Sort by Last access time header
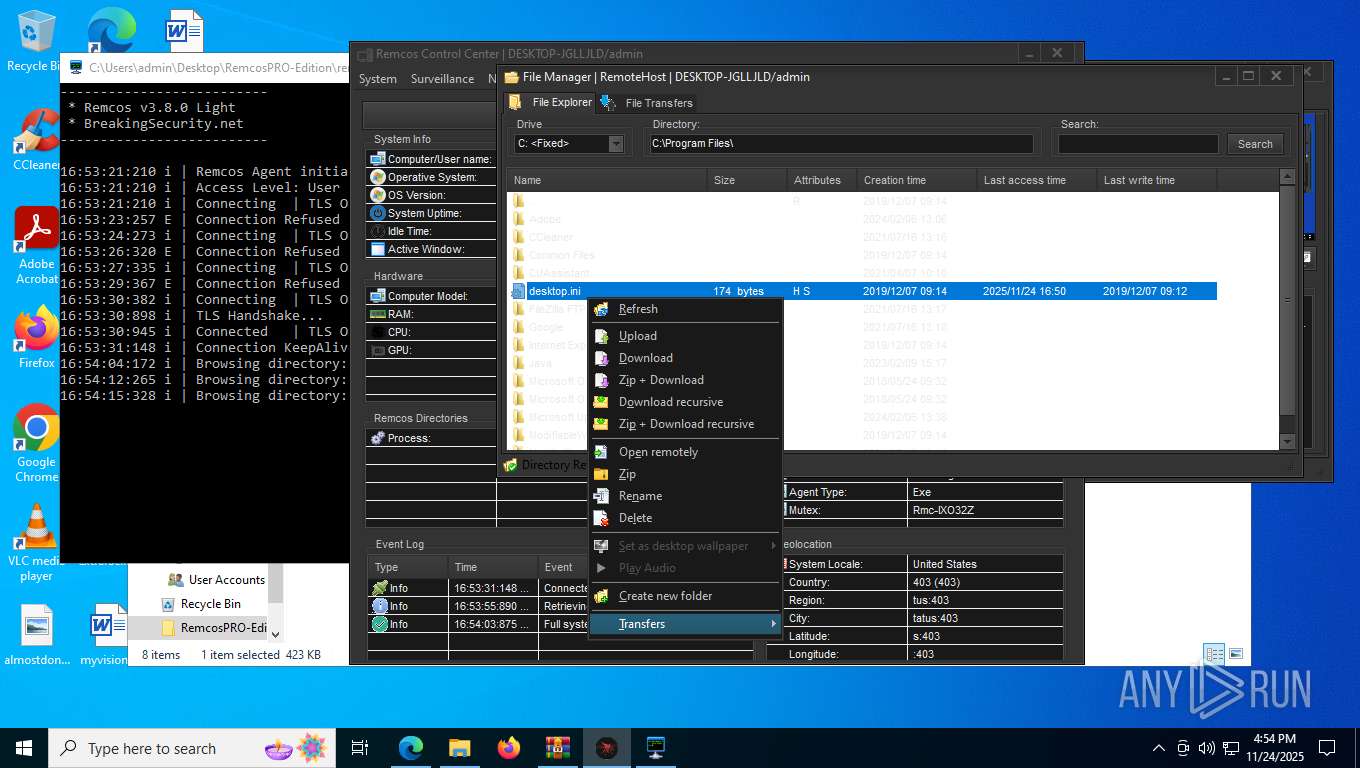Screen dimensions: 1360x768 coord(1037,180)
